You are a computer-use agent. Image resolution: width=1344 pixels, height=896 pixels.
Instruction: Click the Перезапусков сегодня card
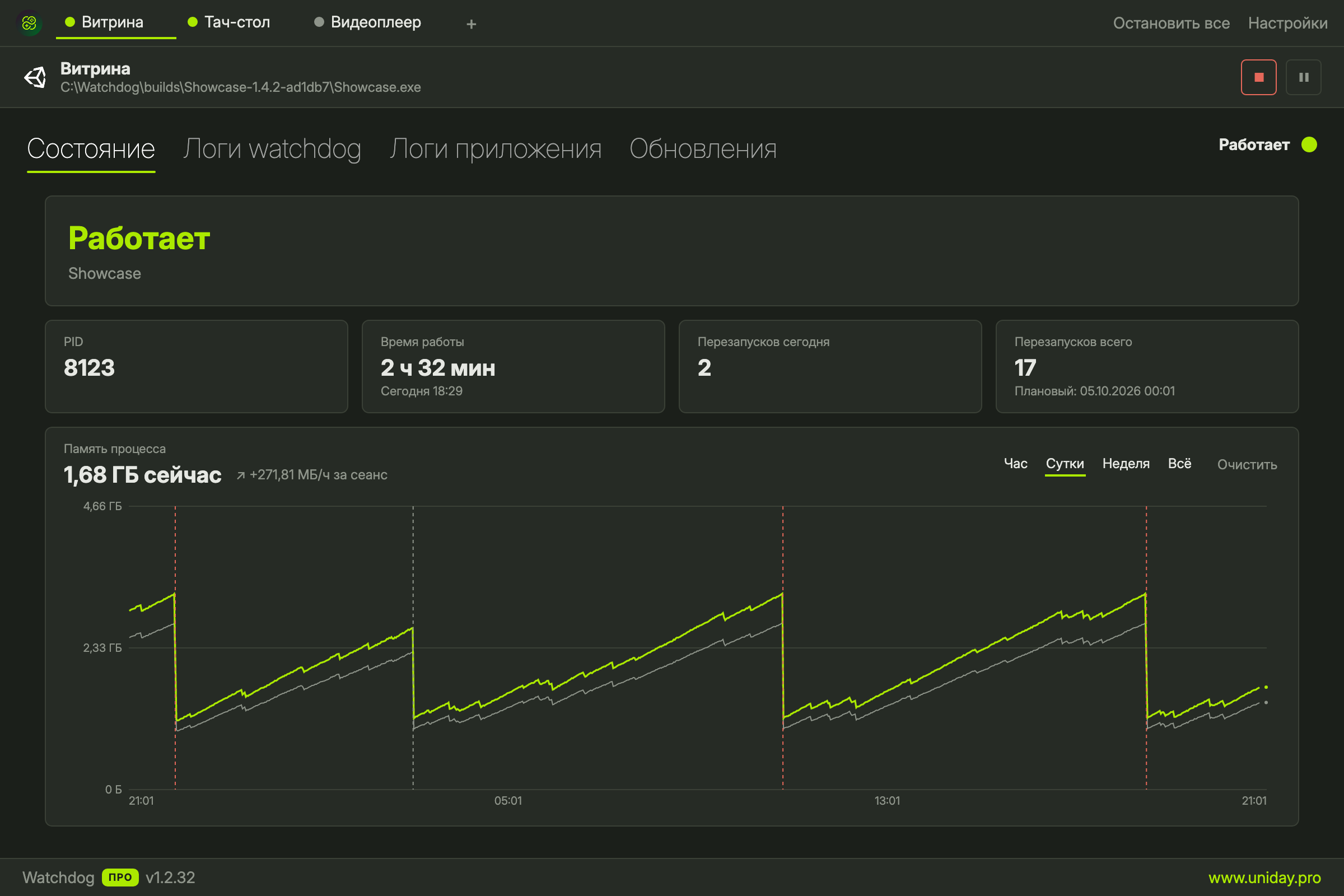pyautogui.click(x=830, y=366)
